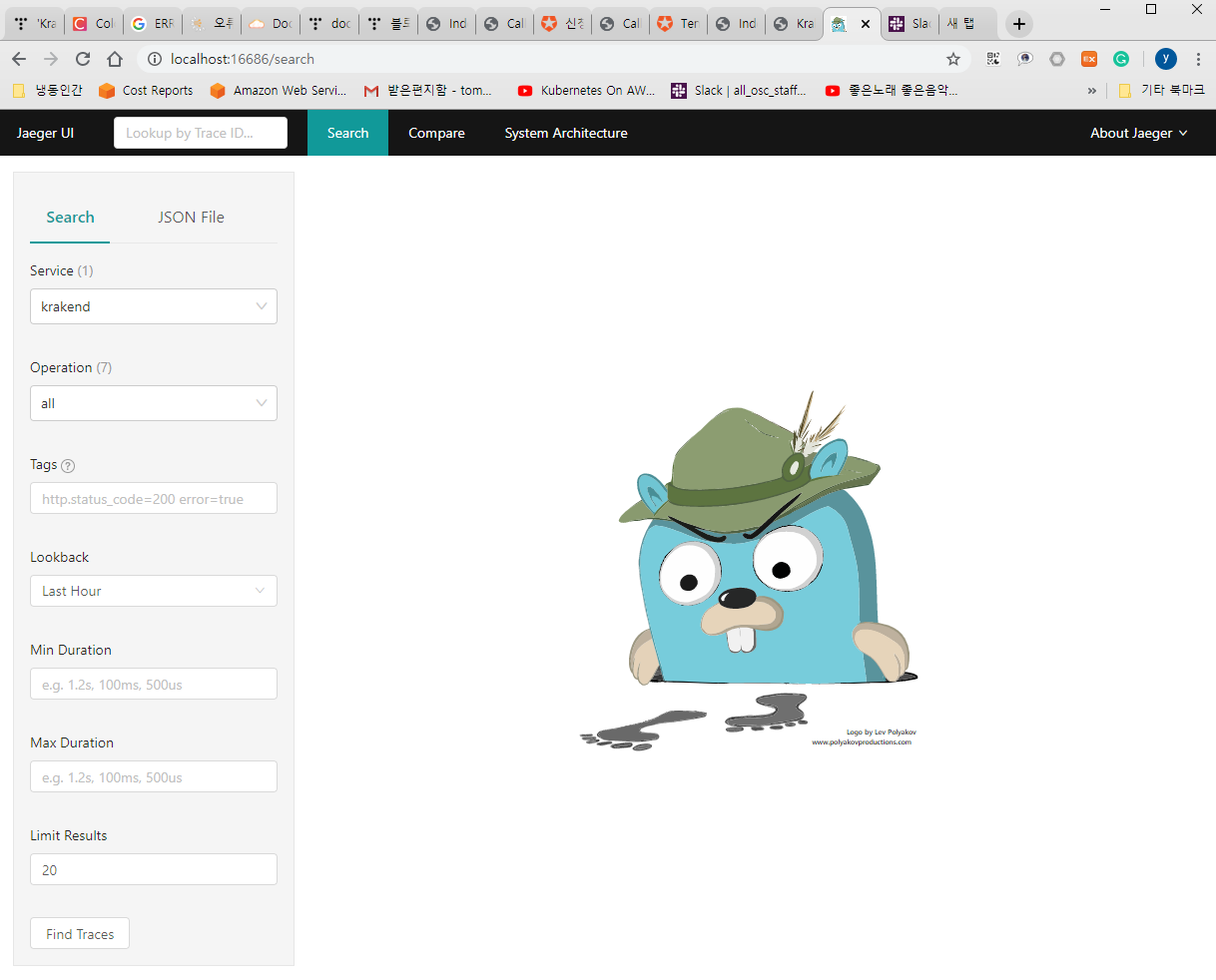Click the Find Traces button

(x=80, y=934)
